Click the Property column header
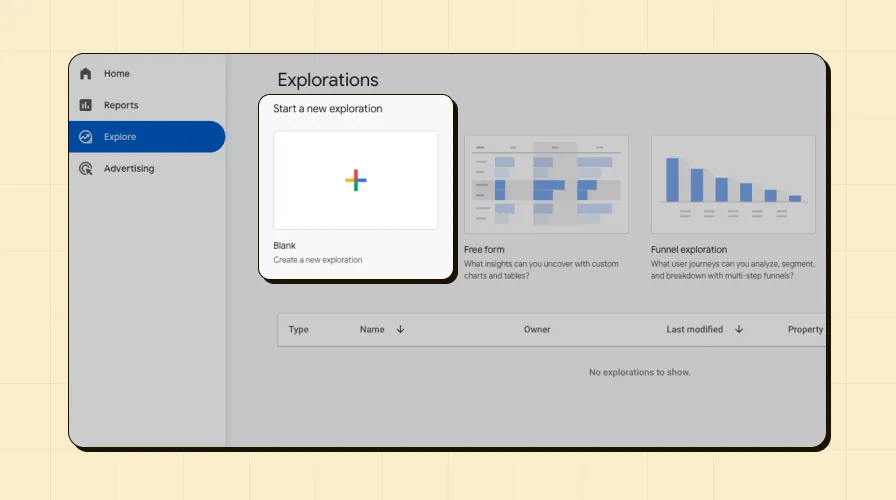The height and width of the screenshot is (500, 896). (x=805, y=330)
